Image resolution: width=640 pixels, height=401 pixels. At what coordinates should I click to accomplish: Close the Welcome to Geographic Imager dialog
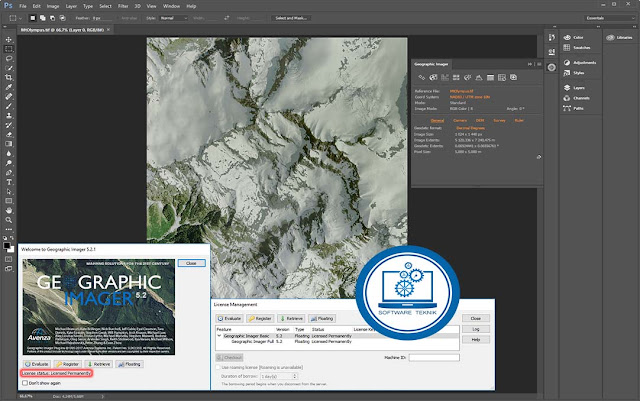(x=190, y=262)
